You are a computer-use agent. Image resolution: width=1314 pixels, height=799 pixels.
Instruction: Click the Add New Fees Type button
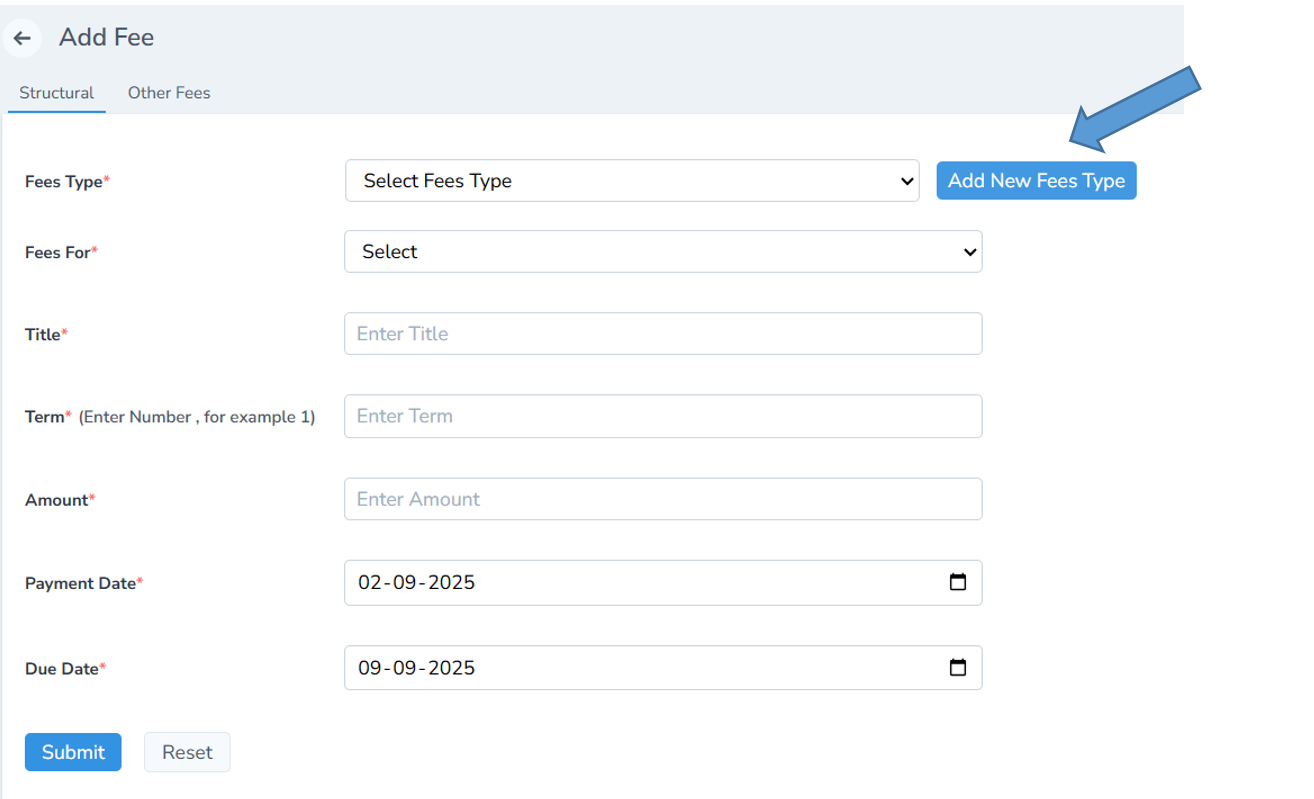coord(1036,180)
